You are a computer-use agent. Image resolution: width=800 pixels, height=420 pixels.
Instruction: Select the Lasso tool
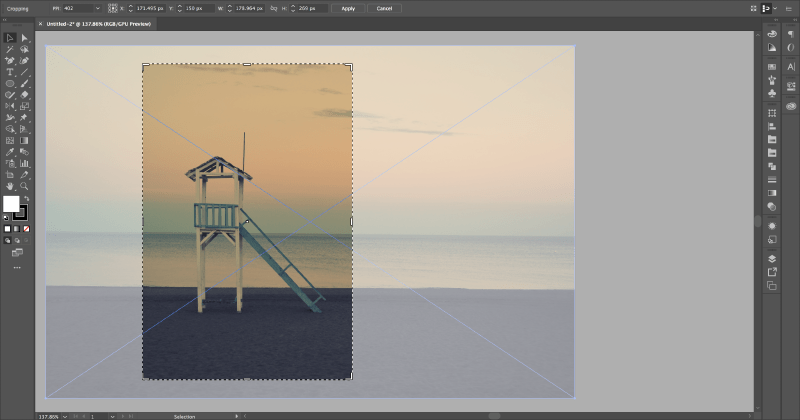(x=24, y=50)
